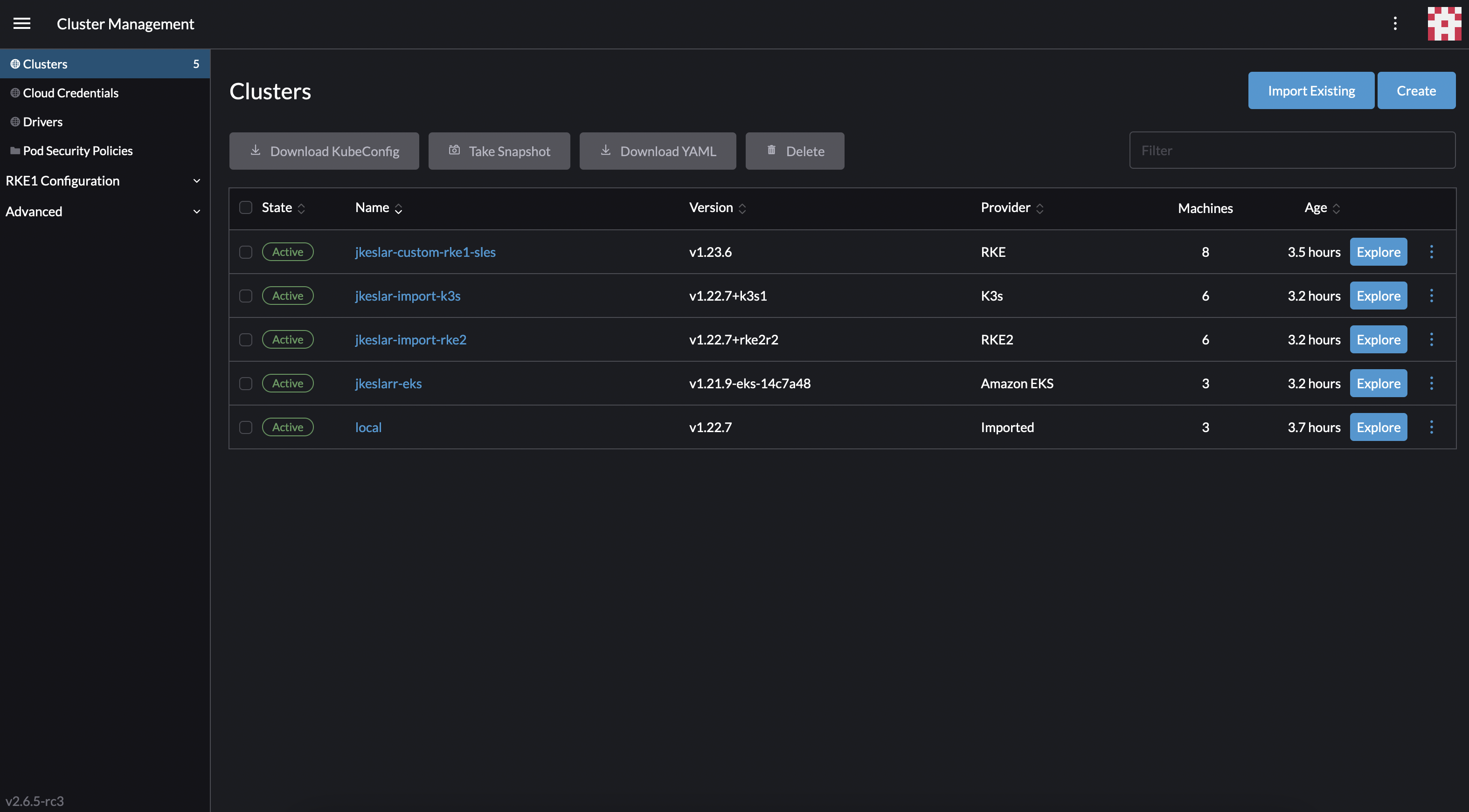Image resolution: width=1469 pixels, height=812 pixels.
Task: Select Clusters in the sidebar
Action: click(x=105, y=64)
